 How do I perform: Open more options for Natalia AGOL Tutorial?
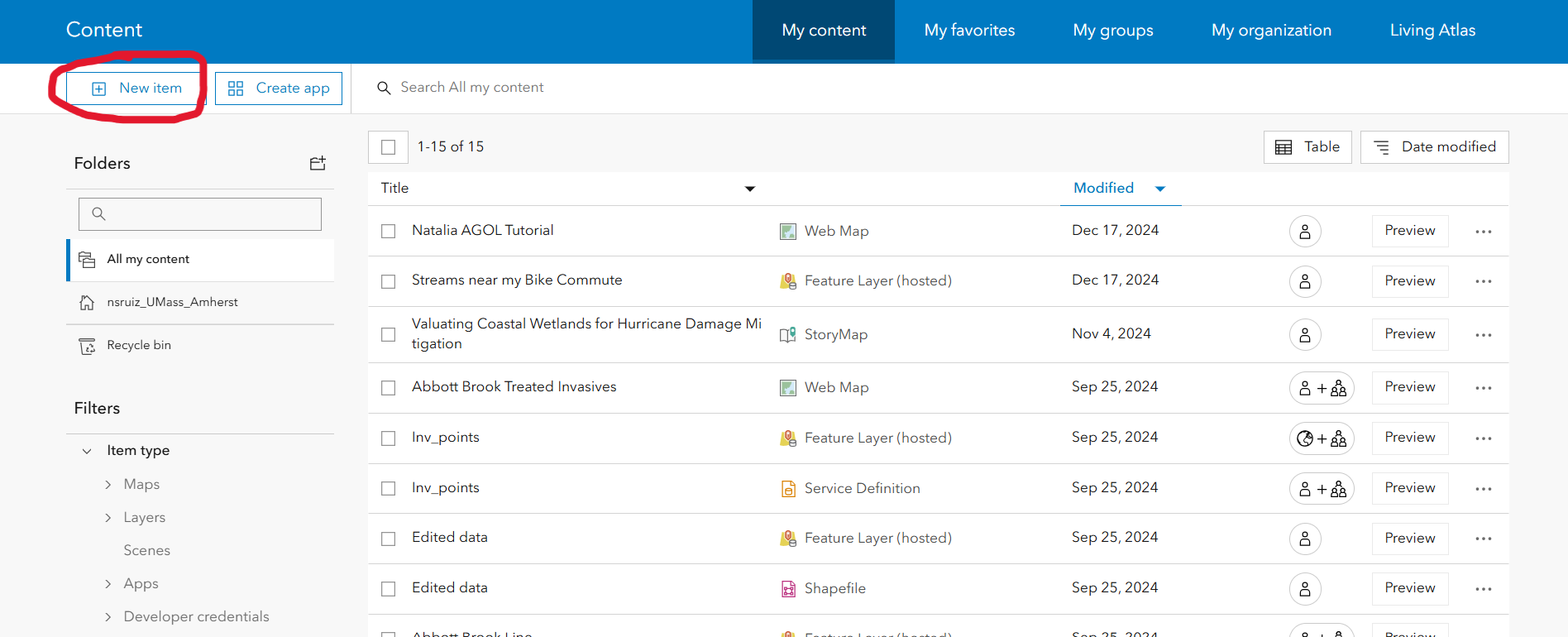tap(1484, 232)
